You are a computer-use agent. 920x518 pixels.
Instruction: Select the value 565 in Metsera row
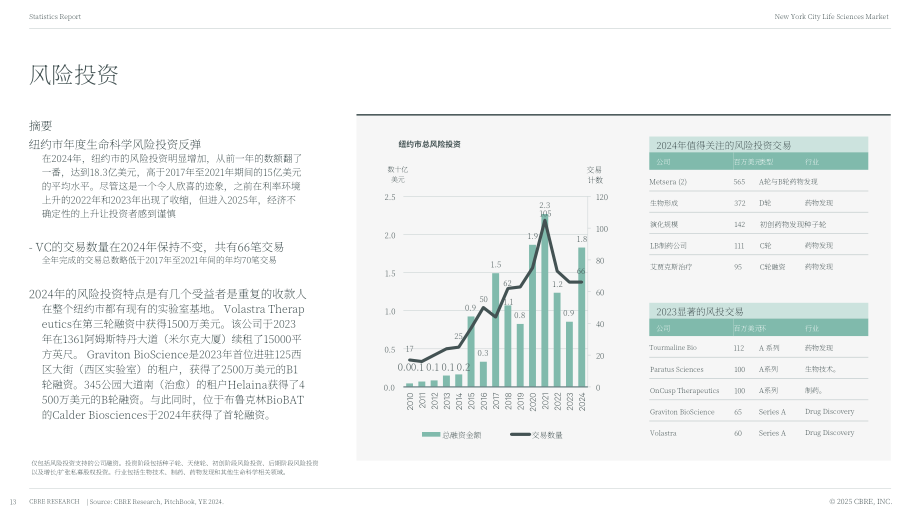739,182
